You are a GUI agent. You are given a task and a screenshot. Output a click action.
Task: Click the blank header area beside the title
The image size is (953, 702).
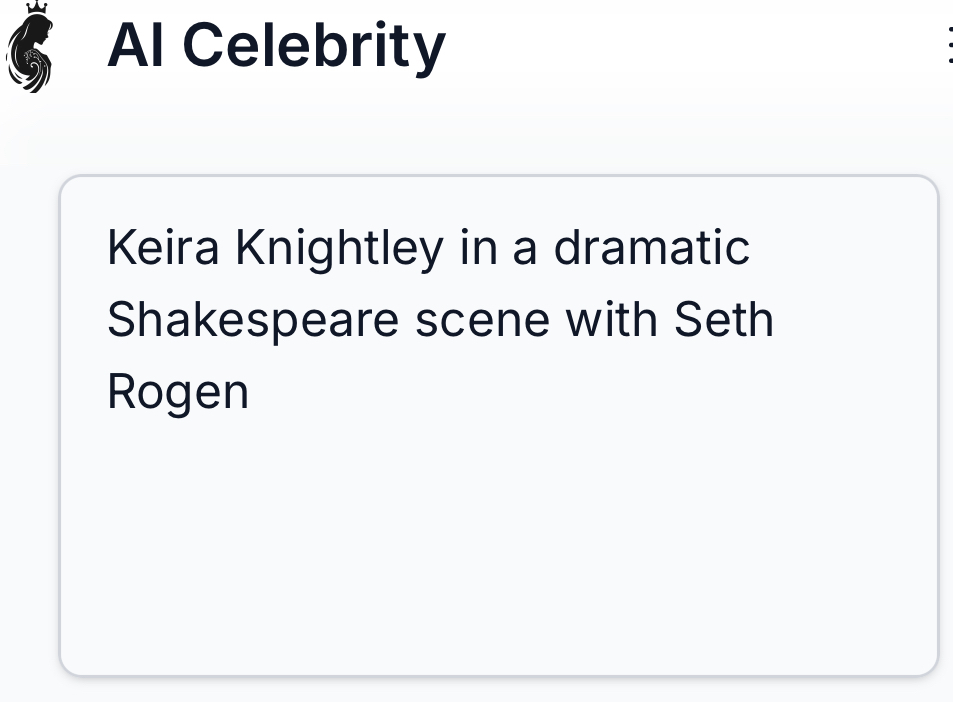[x=693, y=46]
